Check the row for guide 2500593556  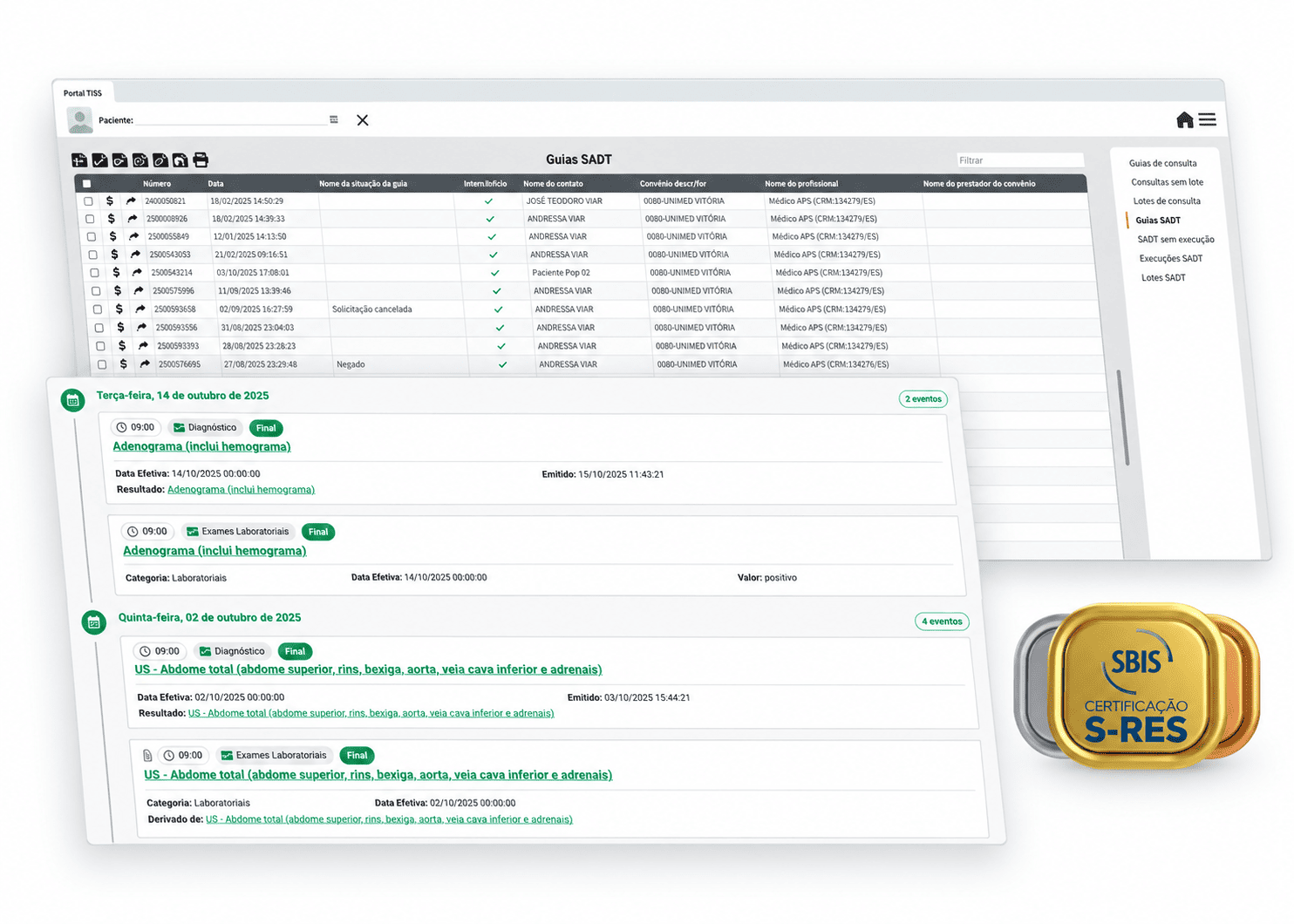point(99,329)
